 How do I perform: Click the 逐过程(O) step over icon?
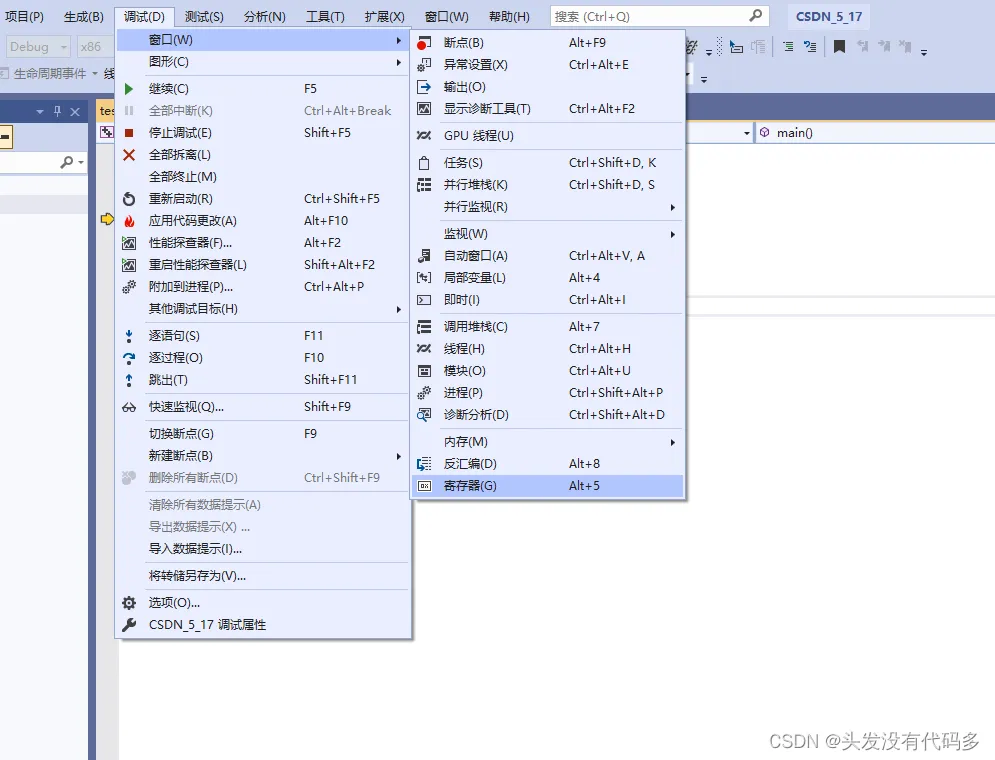coord(129,358)
